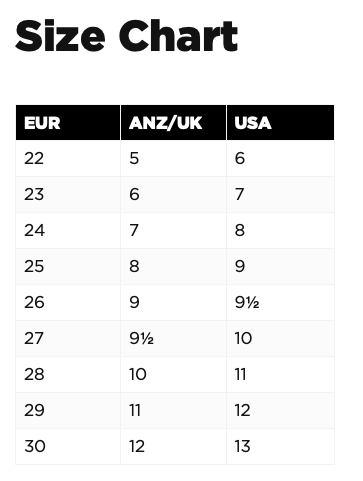
Task: Click USA size 13 cell
Action: click(x=280, y=446)
